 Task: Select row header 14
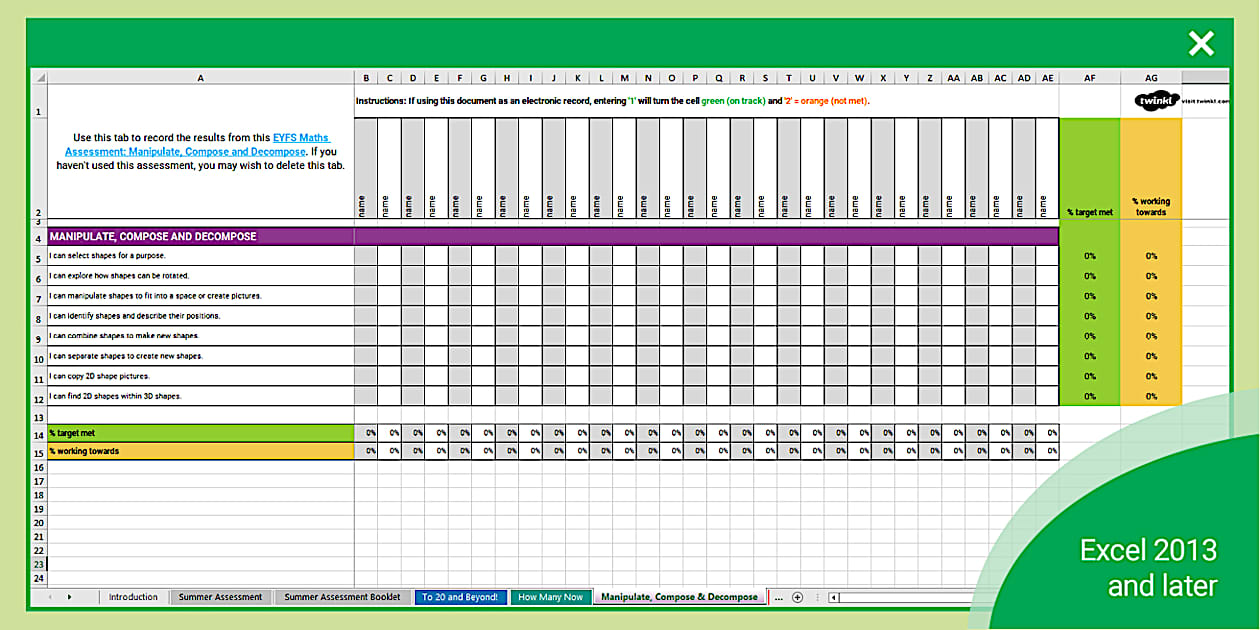tap(41, 436)
